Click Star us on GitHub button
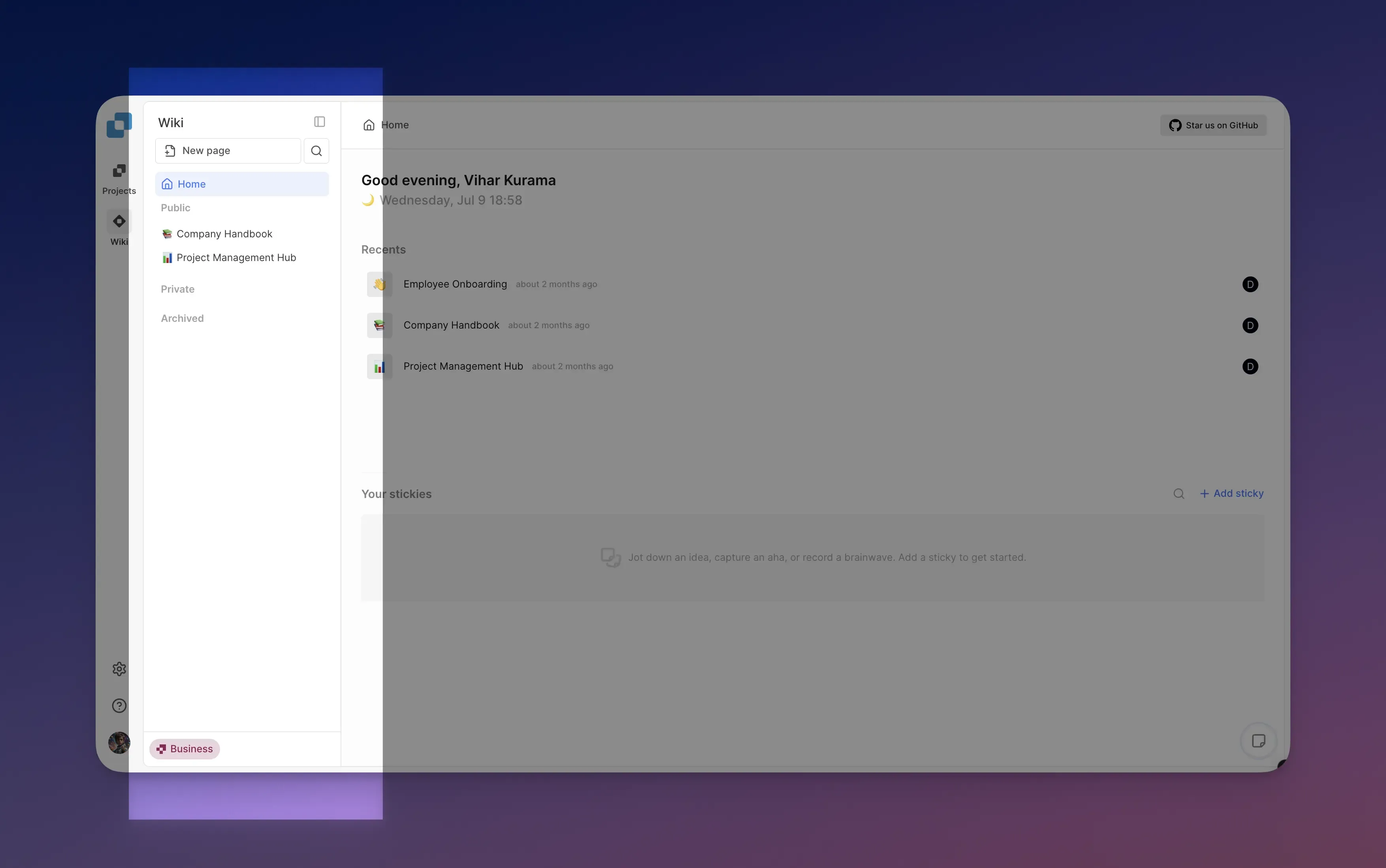 pos(1213,126)
